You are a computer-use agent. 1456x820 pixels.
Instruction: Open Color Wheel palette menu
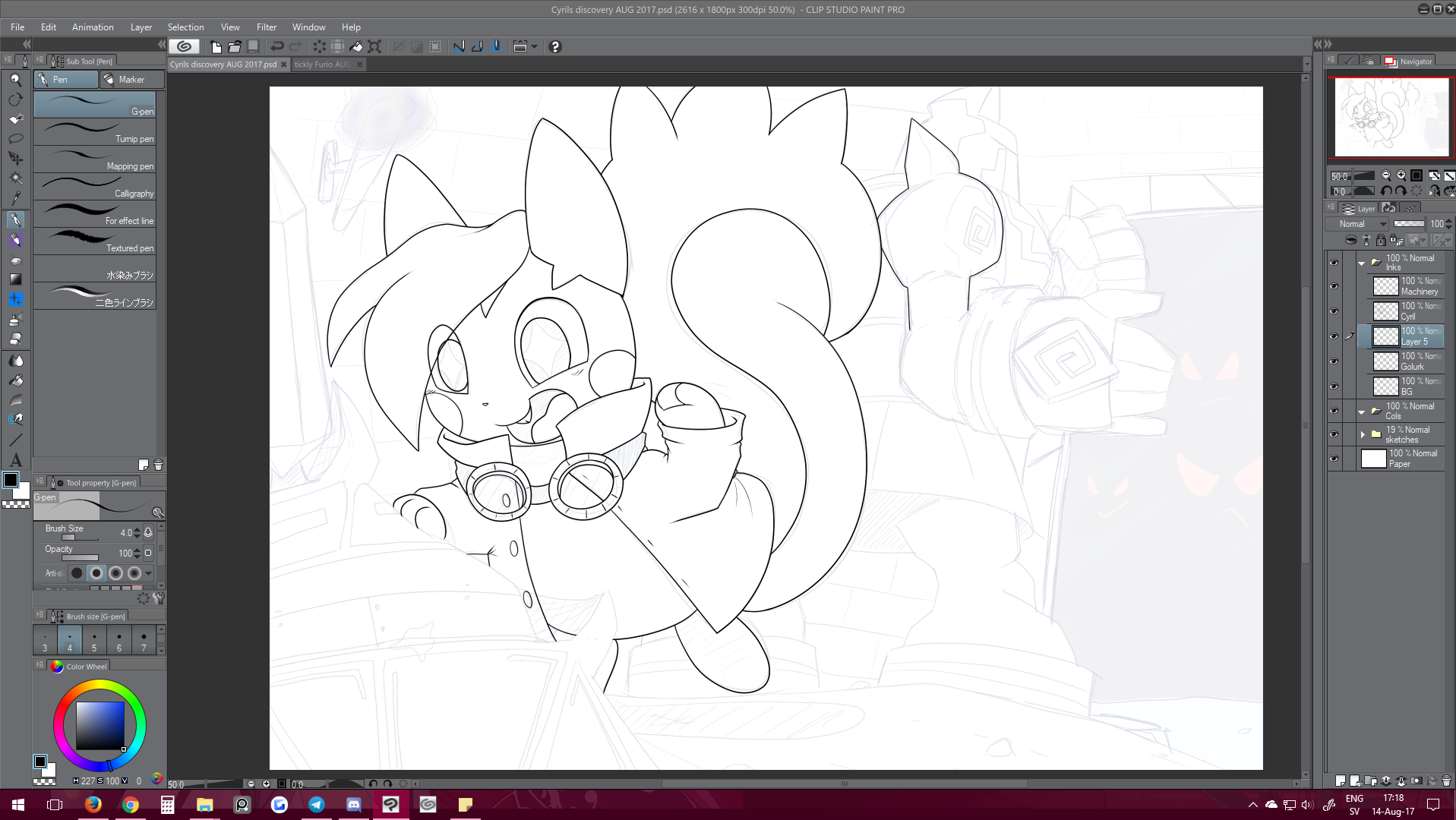[x=39, y=665]
